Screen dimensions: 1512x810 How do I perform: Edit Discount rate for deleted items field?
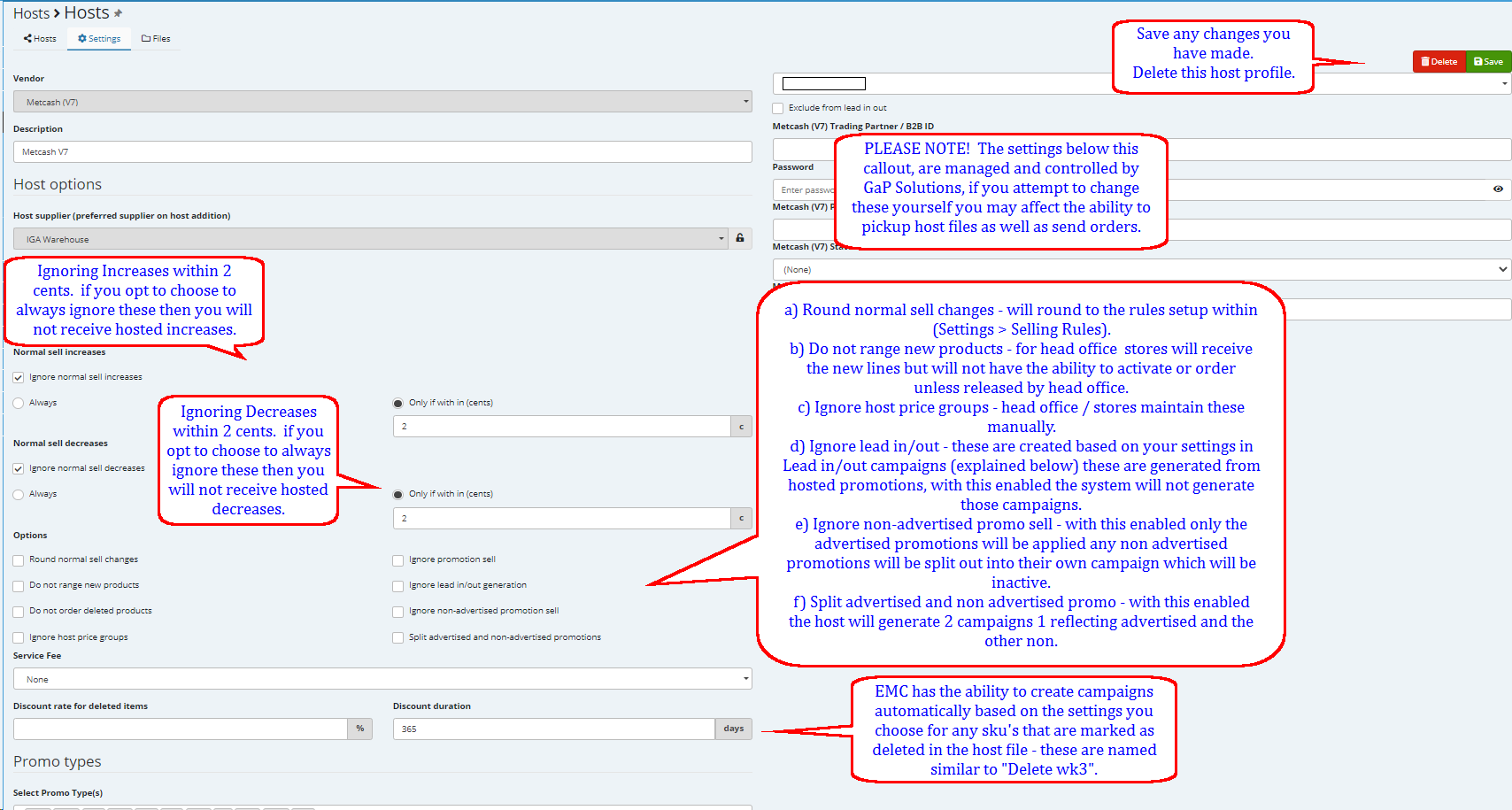pos(181,729)
